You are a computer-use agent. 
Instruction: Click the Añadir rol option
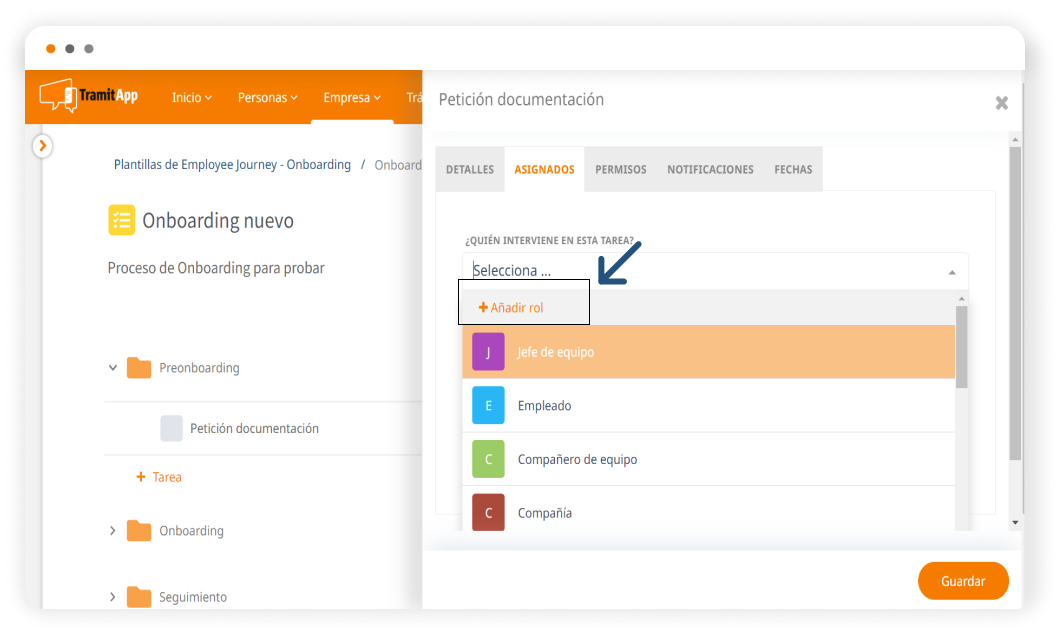(511, 308)
